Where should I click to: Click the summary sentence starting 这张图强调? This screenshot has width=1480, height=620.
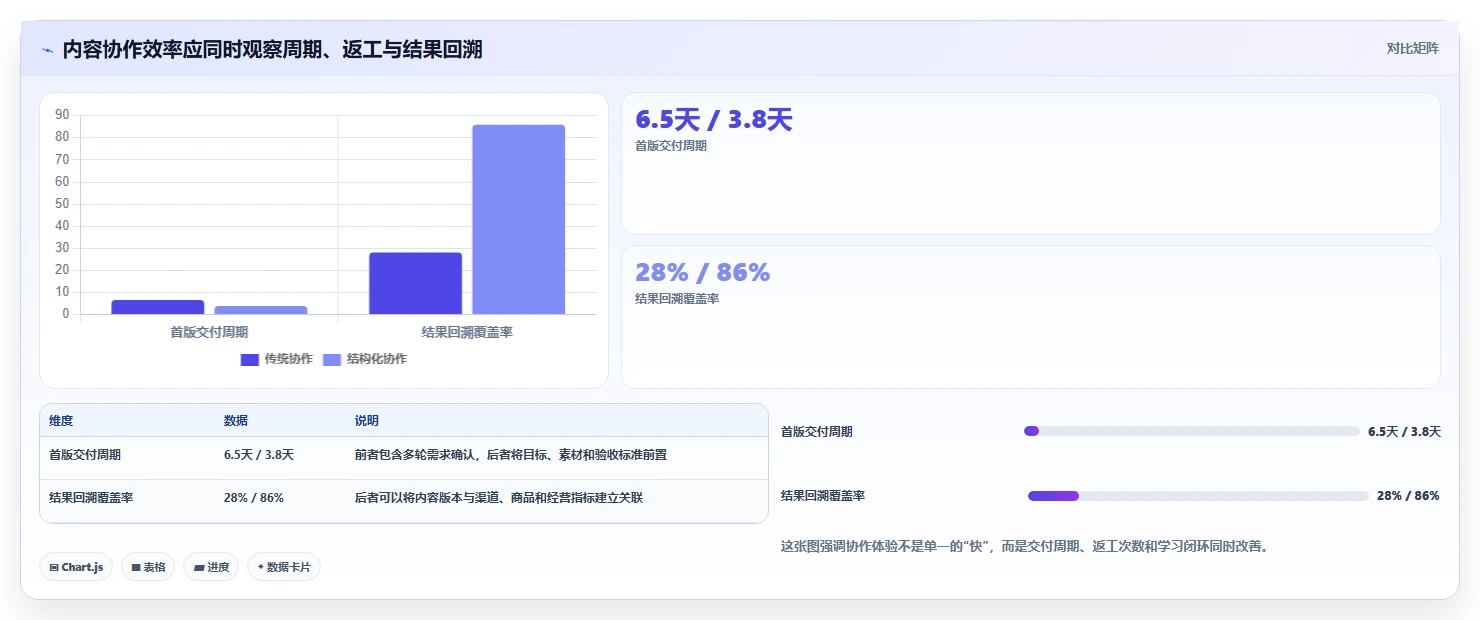[1025, 547]
